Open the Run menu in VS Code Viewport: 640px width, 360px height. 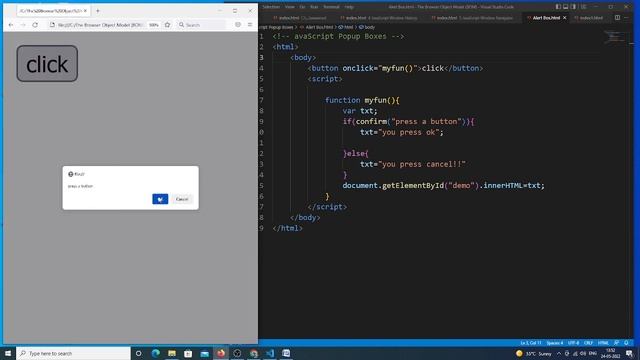[314, 7]
